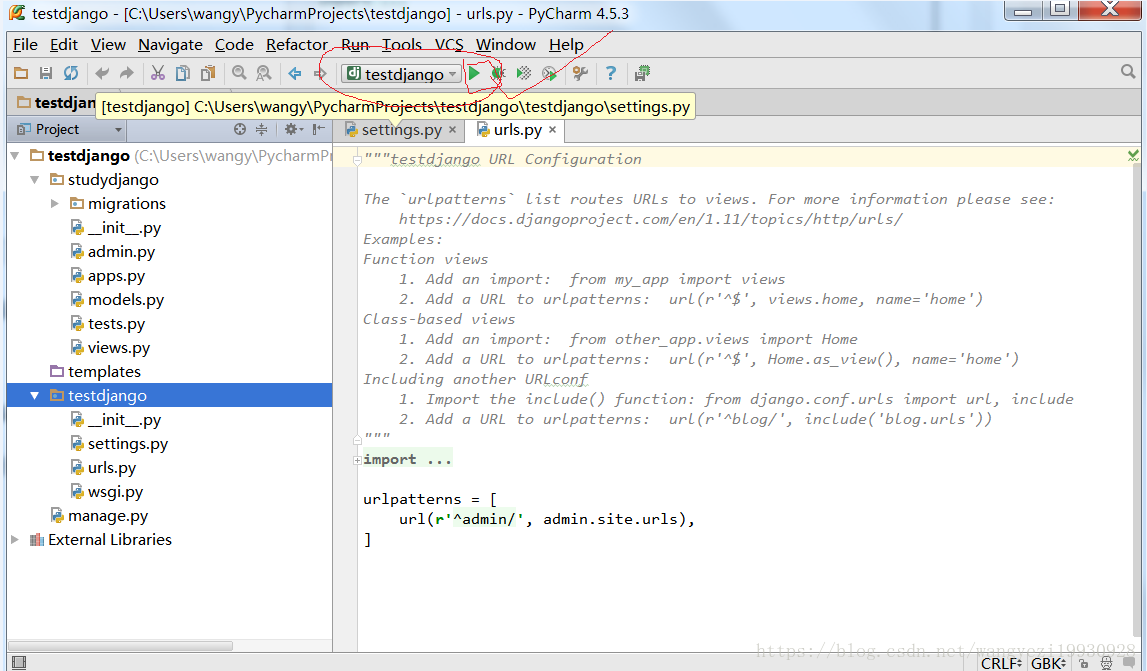This screenshot has height=671, width=1147.
Task: Open event log speech bubble icon
Action: point(1129,663)
